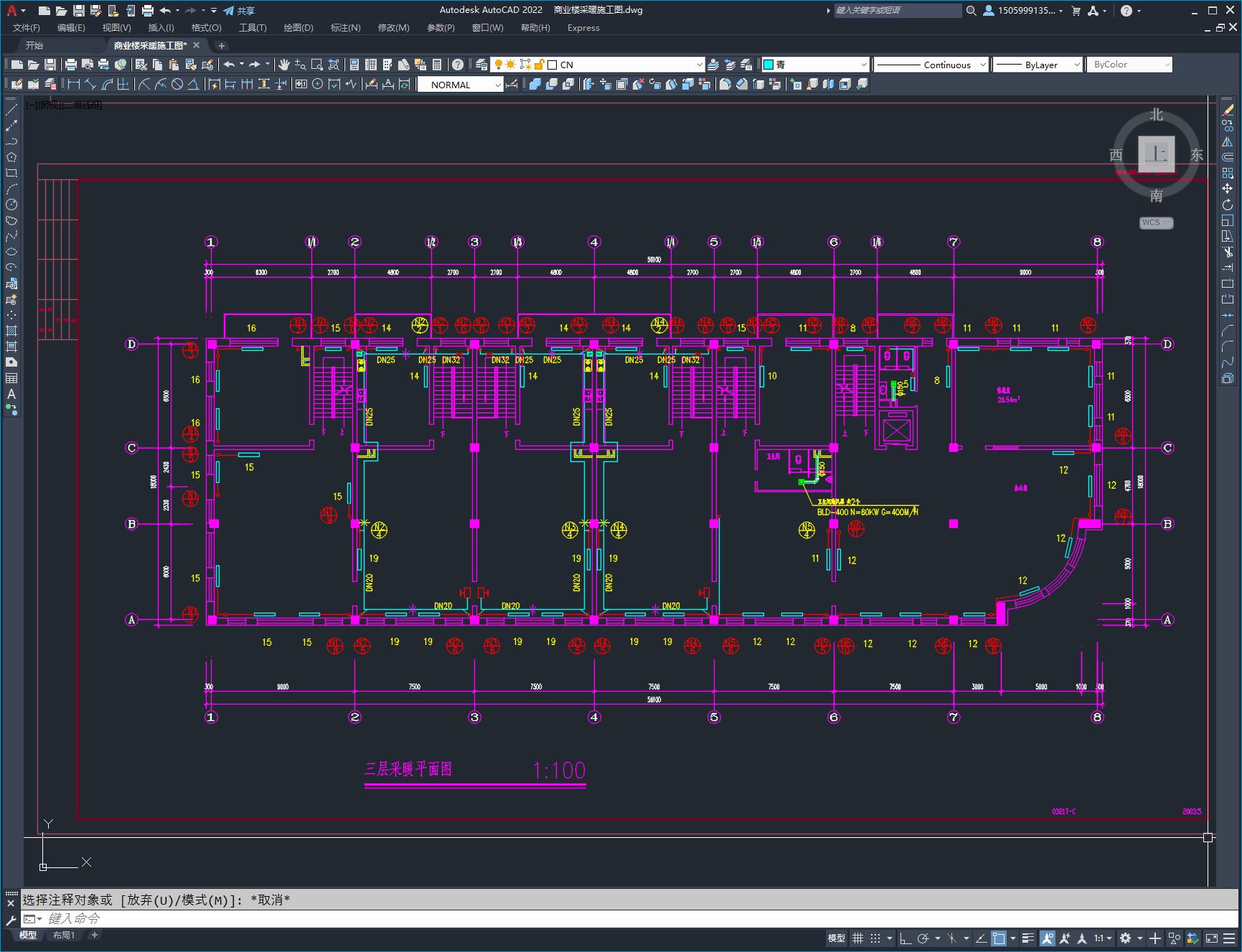
Task: Click the command line input field
Action: point(628,918)
